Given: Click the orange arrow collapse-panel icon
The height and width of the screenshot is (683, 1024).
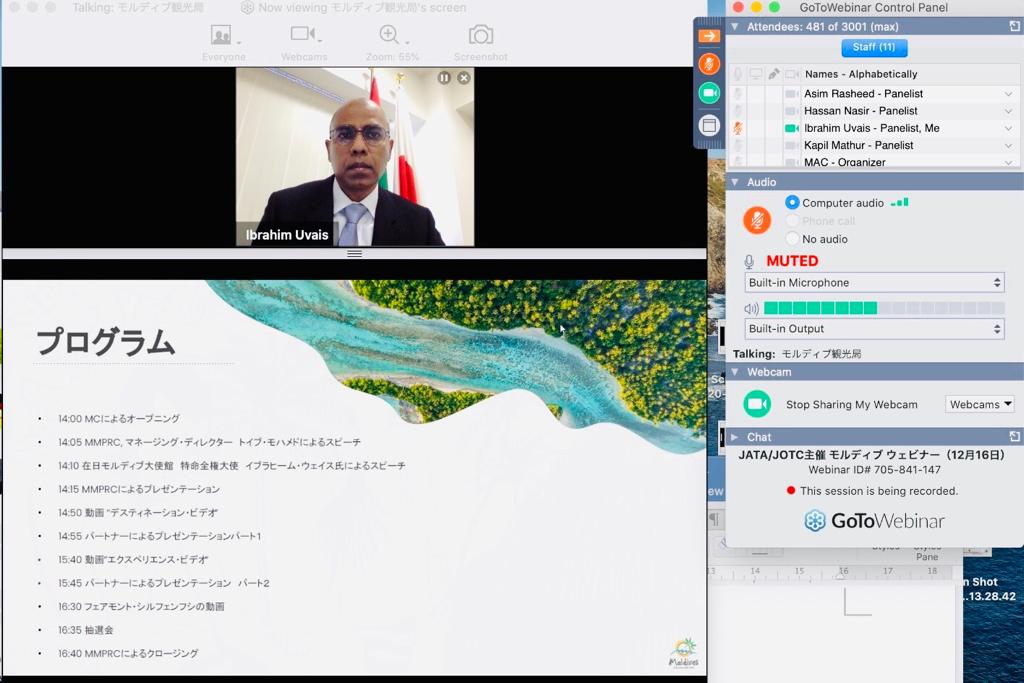Looking at the screenshot, I should click(x=709, y=36).
